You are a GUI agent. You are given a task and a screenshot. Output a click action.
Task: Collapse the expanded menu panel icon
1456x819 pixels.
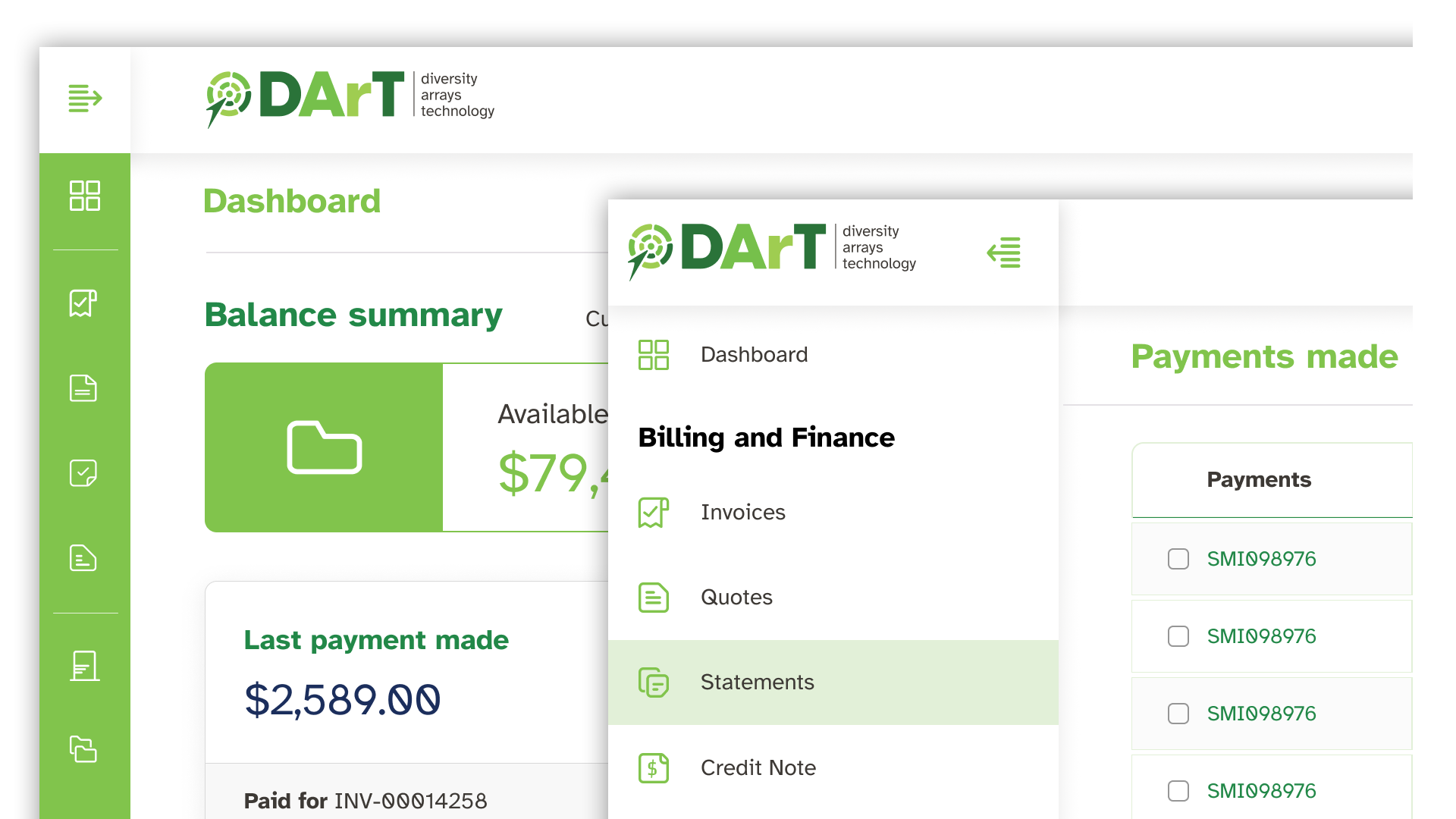(1004, 253)
